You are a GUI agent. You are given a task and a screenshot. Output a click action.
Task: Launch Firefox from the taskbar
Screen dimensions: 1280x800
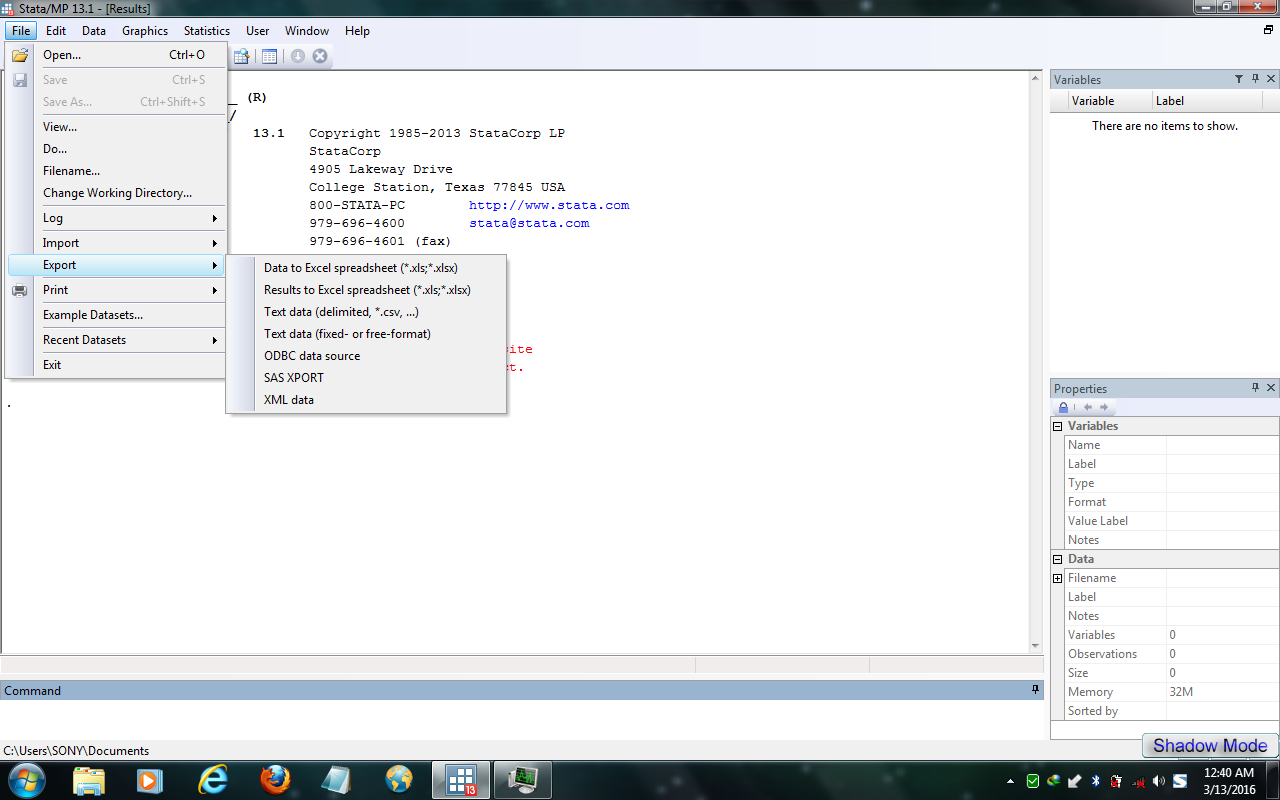275,780
